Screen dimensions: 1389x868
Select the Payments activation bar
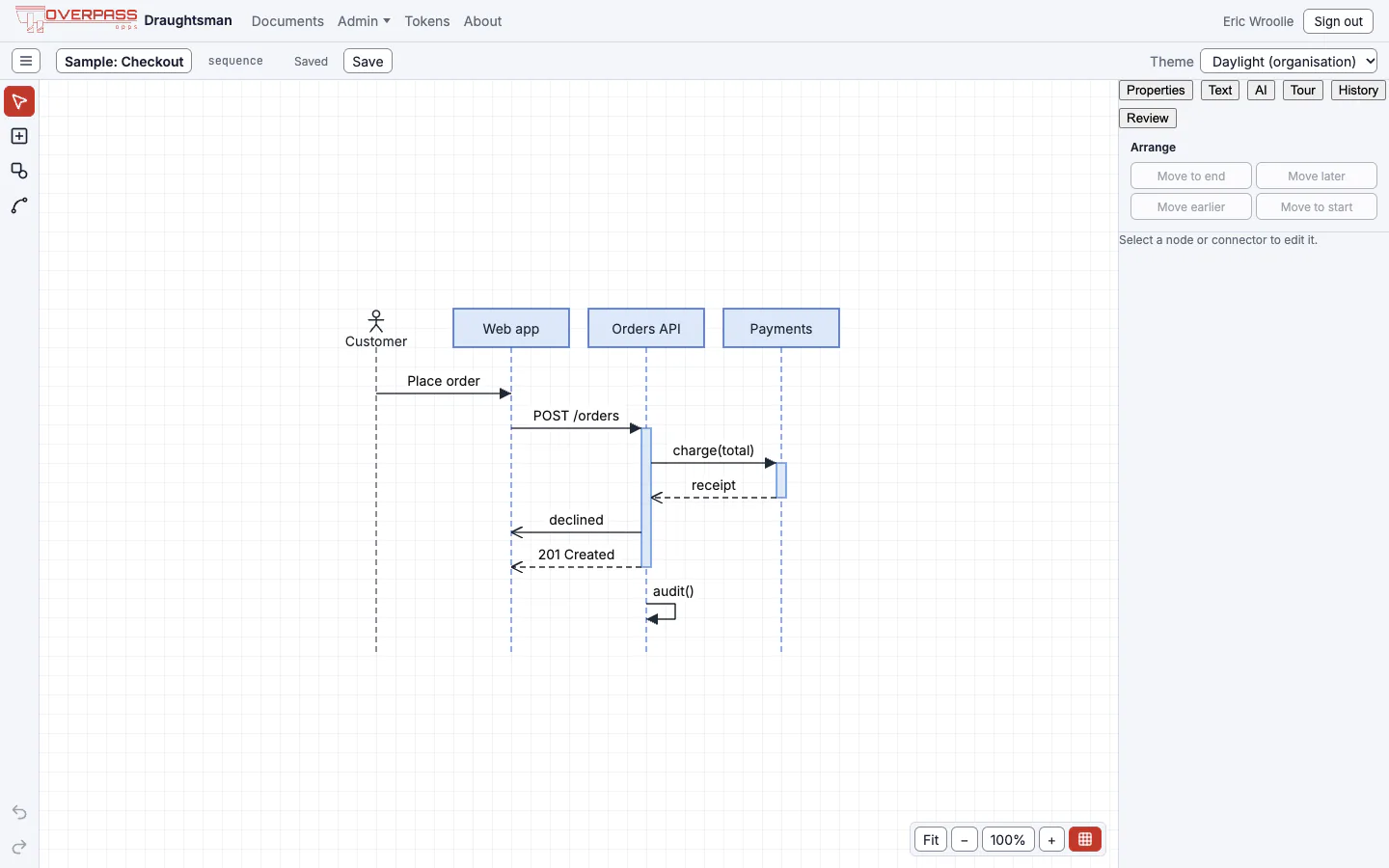(781, 480)
